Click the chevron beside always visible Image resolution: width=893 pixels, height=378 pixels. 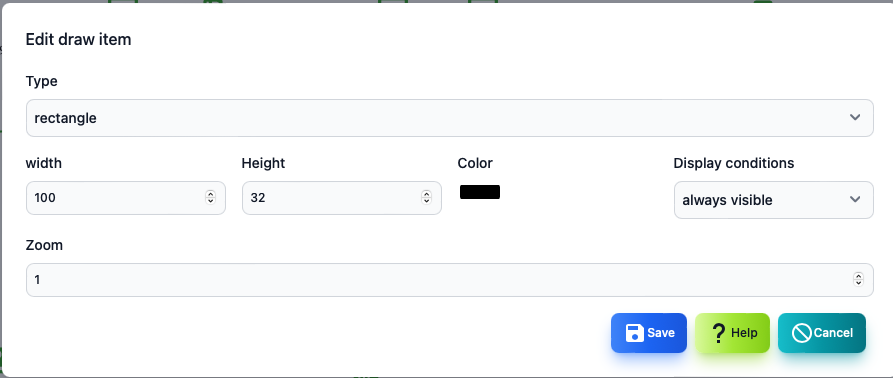854,200
